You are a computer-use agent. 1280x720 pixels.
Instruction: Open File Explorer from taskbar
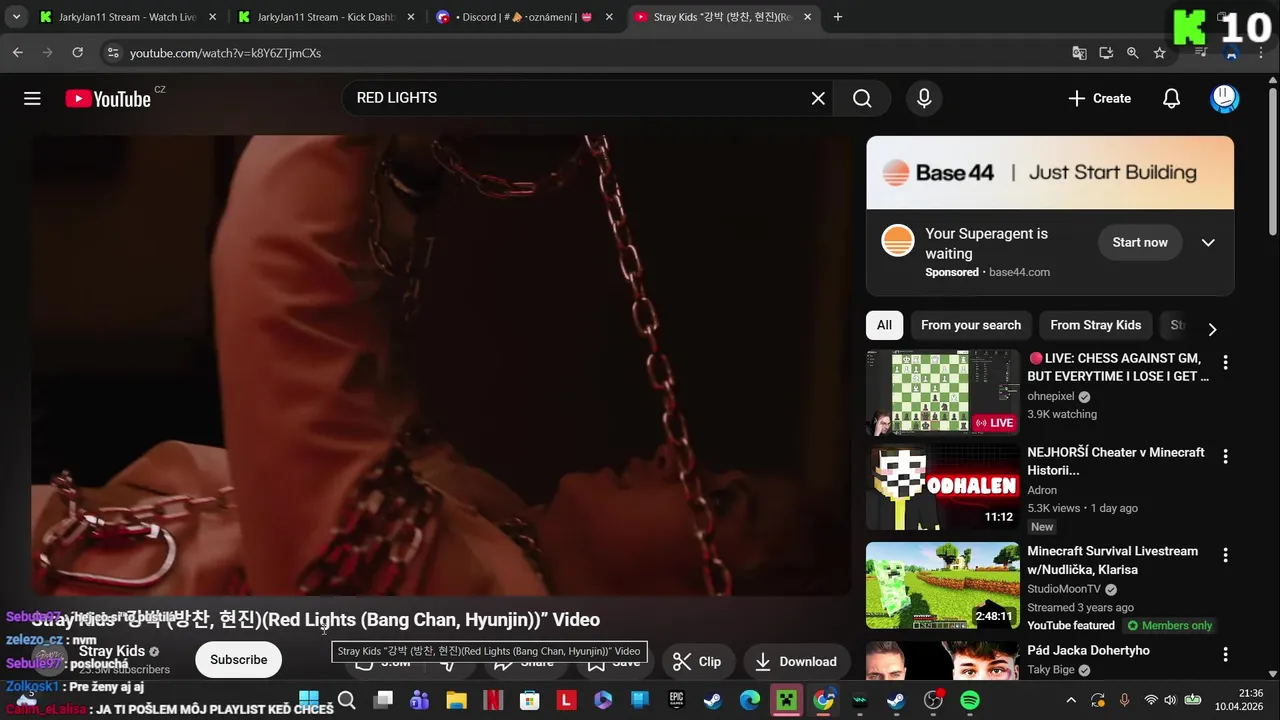[x=456, y=700]
